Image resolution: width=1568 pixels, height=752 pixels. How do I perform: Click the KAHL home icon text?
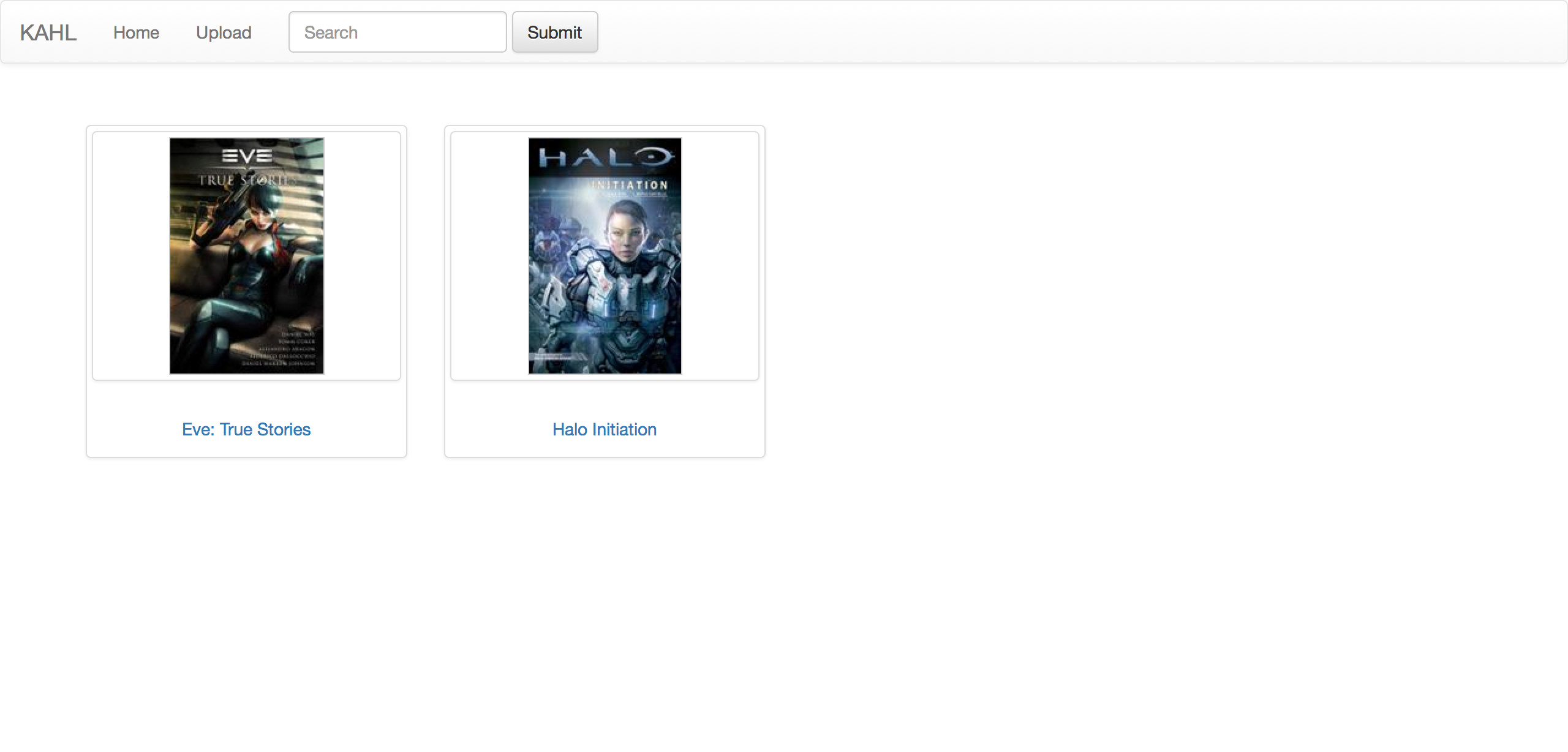point(48,32)
